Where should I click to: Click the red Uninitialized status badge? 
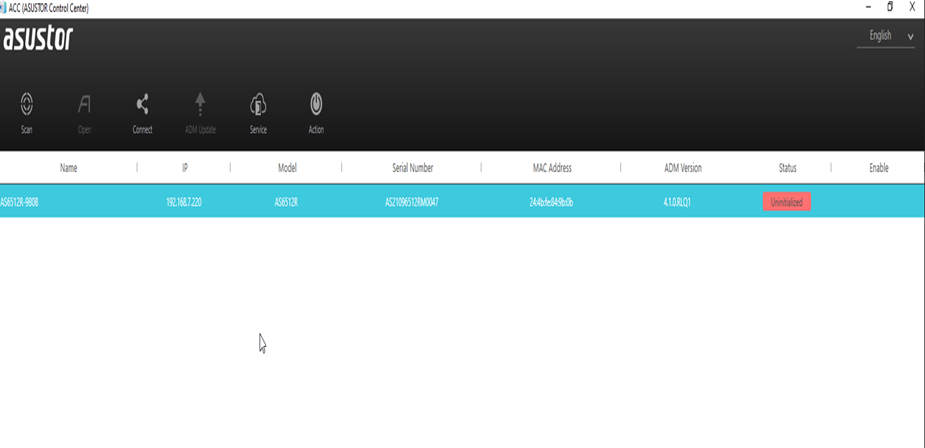coord(786,201)
